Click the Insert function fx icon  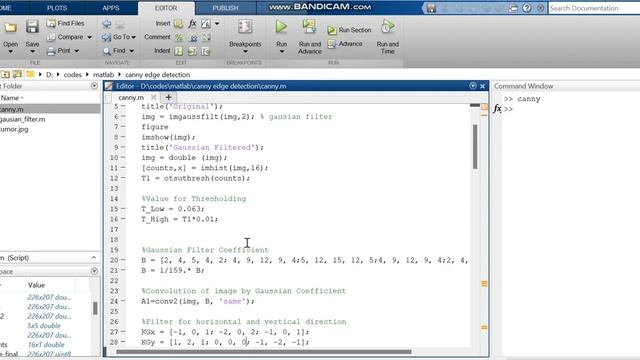click(x=192, y=24)
